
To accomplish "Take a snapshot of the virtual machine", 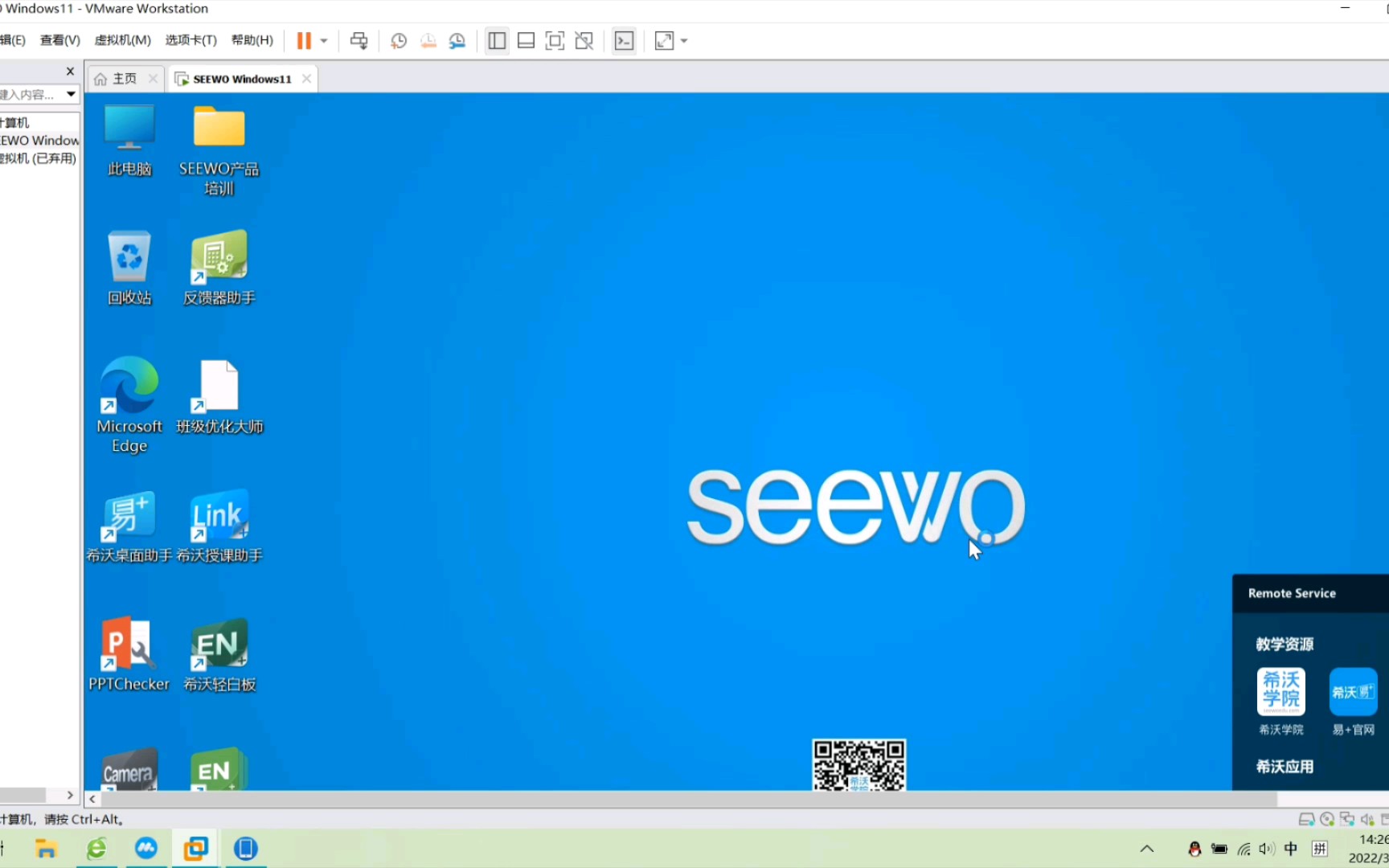I will pos(398,40).
